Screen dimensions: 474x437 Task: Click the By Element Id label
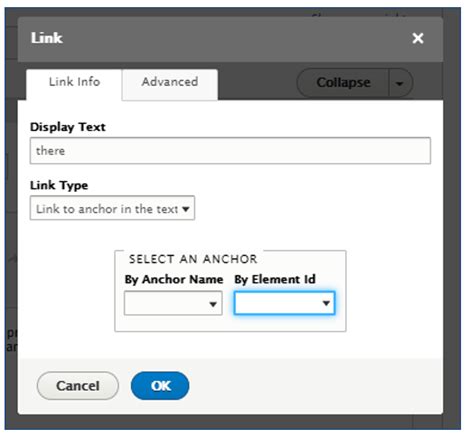click(x=275, y=279)
